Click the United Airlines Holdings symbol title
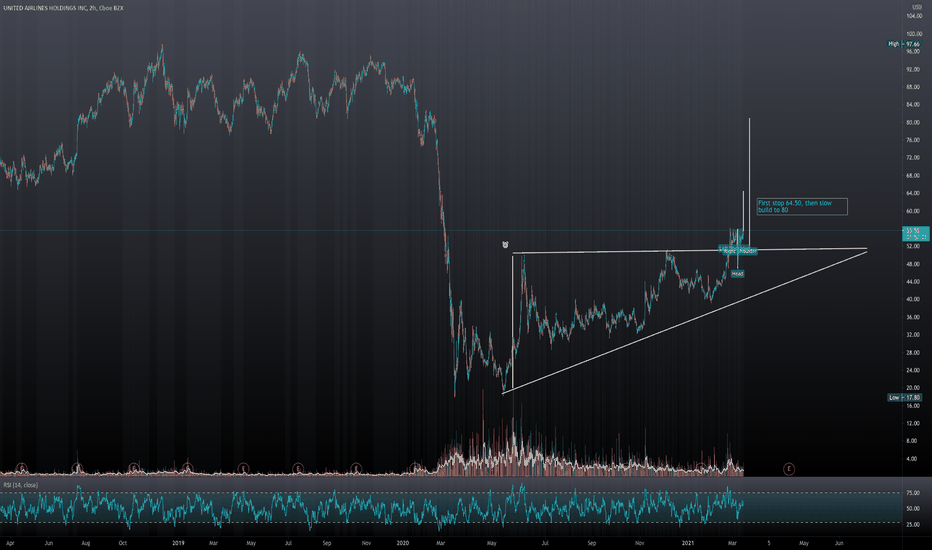The image size is (932, 550). 62,8
